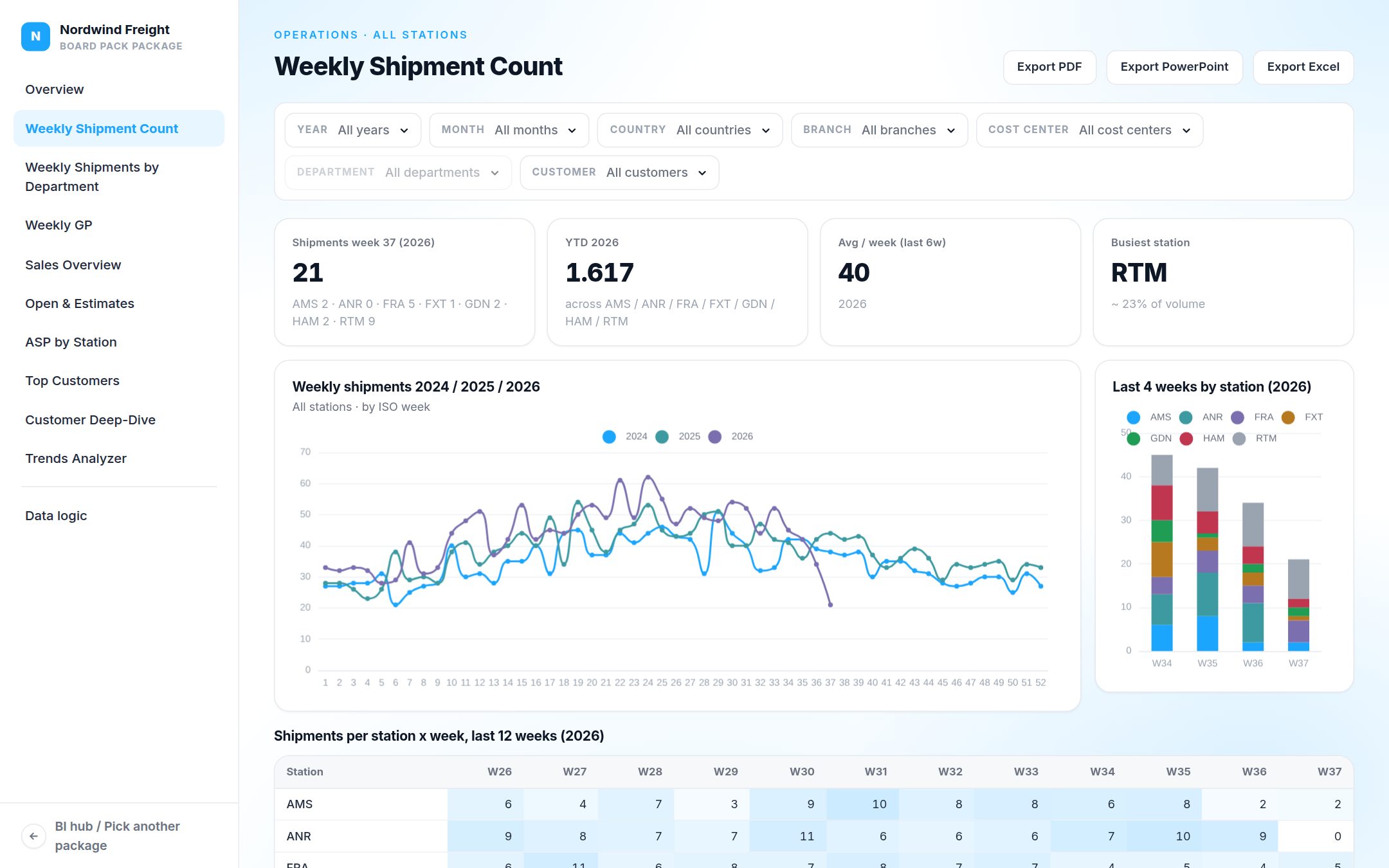Toggle ANR station in bar chart legend
The width and height of the screenshot is (1389, 868).
coord(1186,417)
